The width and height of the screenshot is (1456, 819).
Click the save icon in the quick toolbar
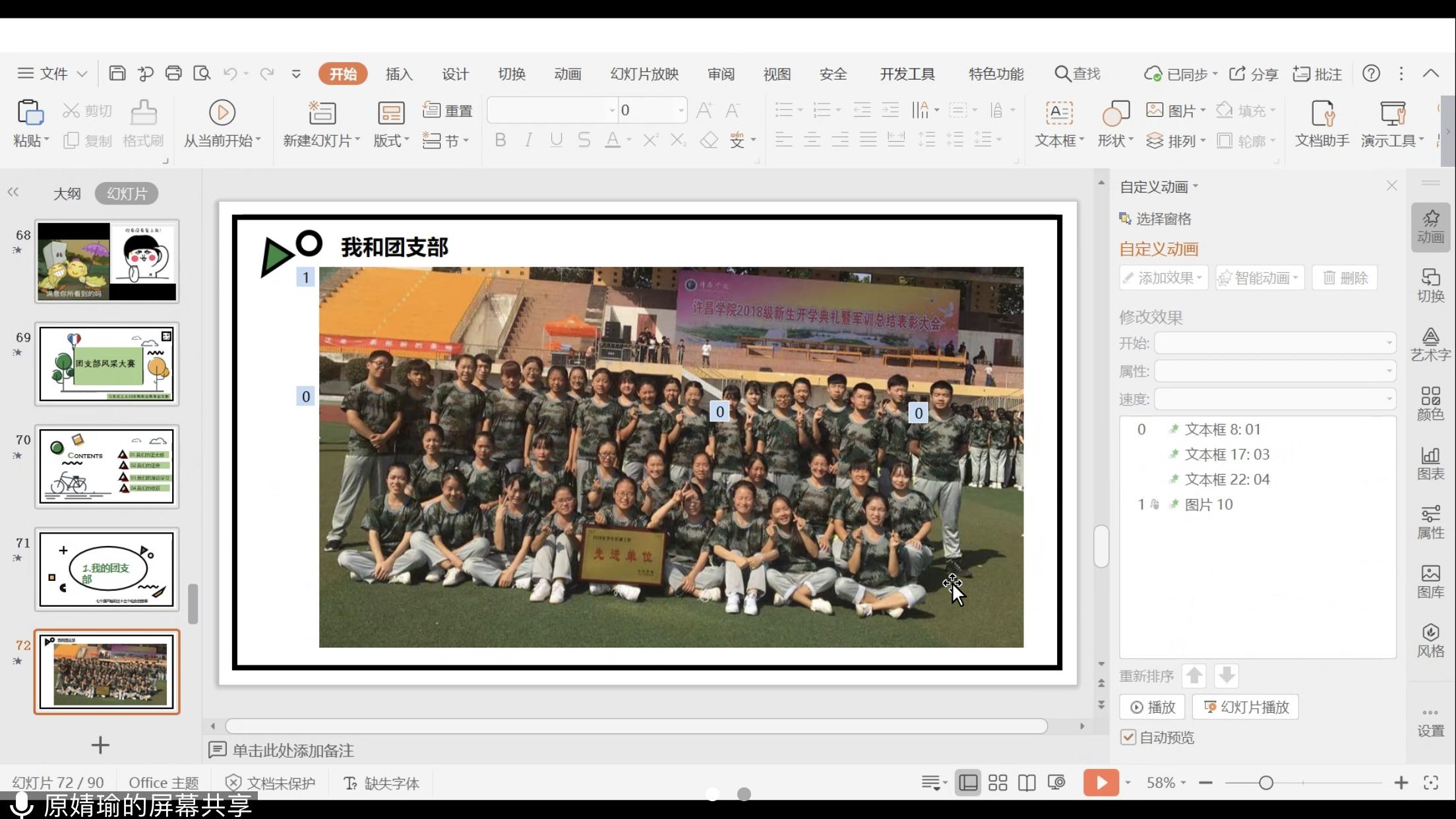click(117, 73)
